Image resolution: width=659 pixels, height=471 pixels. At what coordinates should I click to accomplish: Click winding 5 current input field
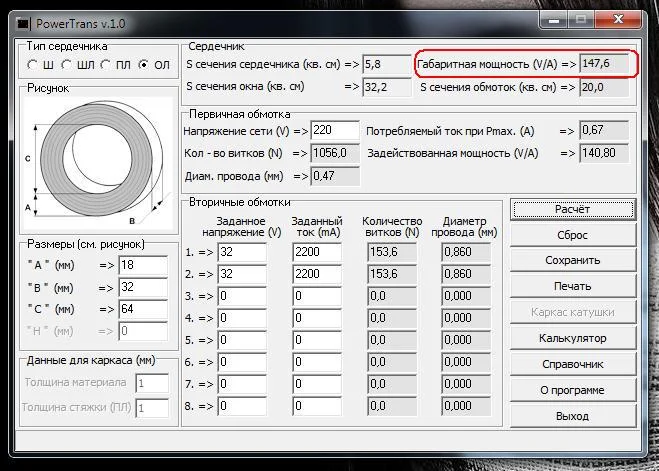[x=317, y=340]
